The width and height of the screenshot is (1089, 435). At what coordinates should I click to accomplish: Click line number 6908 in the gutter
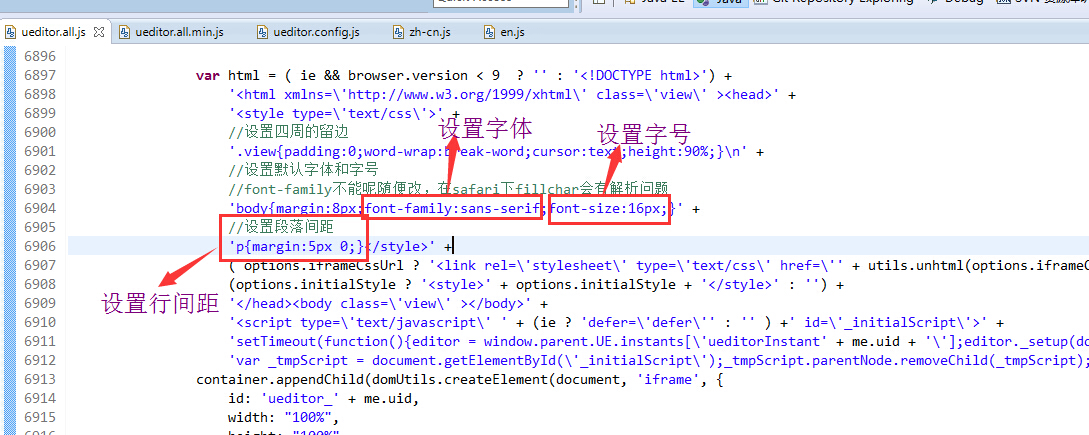(x=40, y=284)
